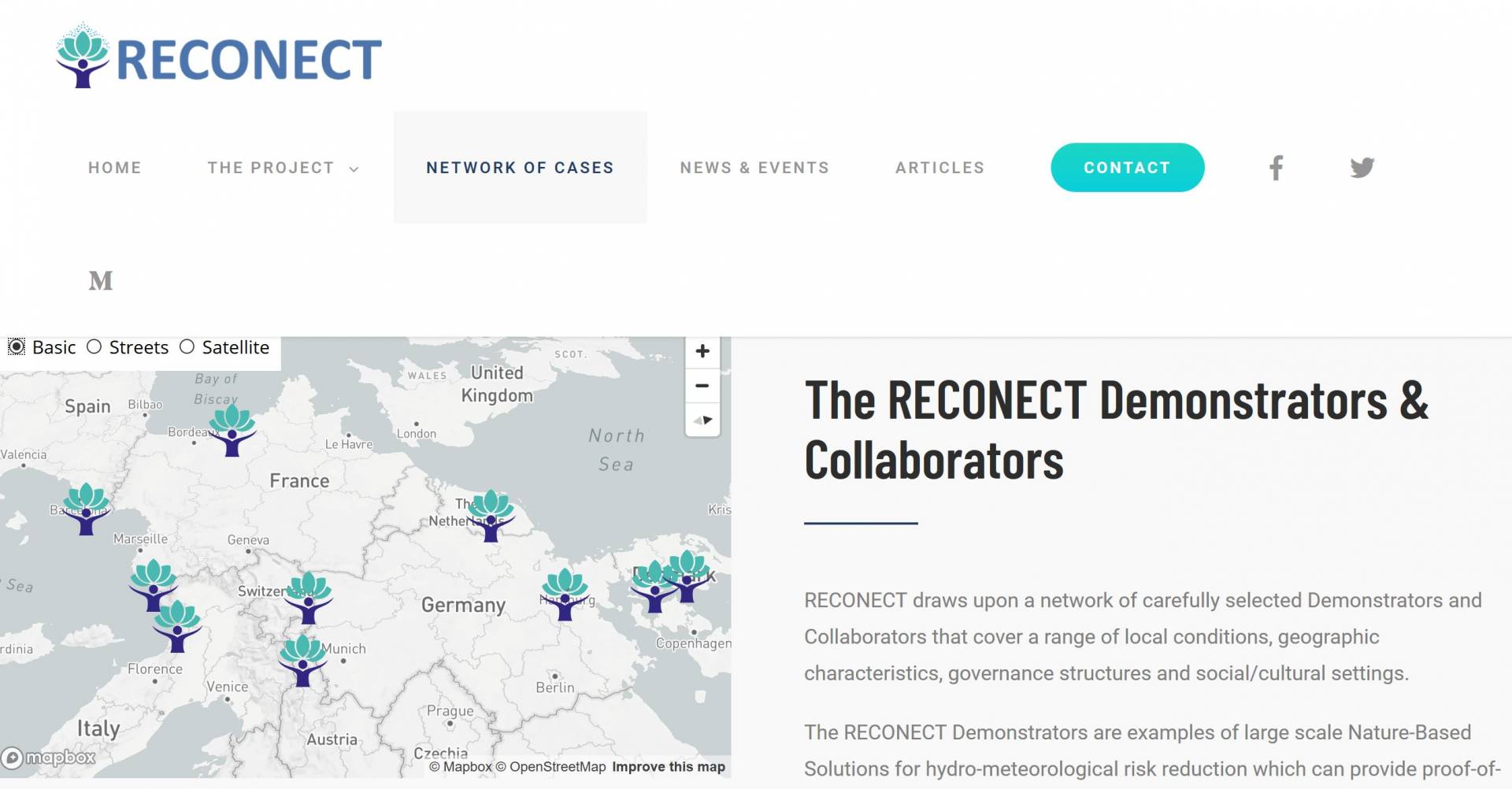The image size is (1512, 789).
Task: Switch map to Streets style
Action: (x=94, y=347)
